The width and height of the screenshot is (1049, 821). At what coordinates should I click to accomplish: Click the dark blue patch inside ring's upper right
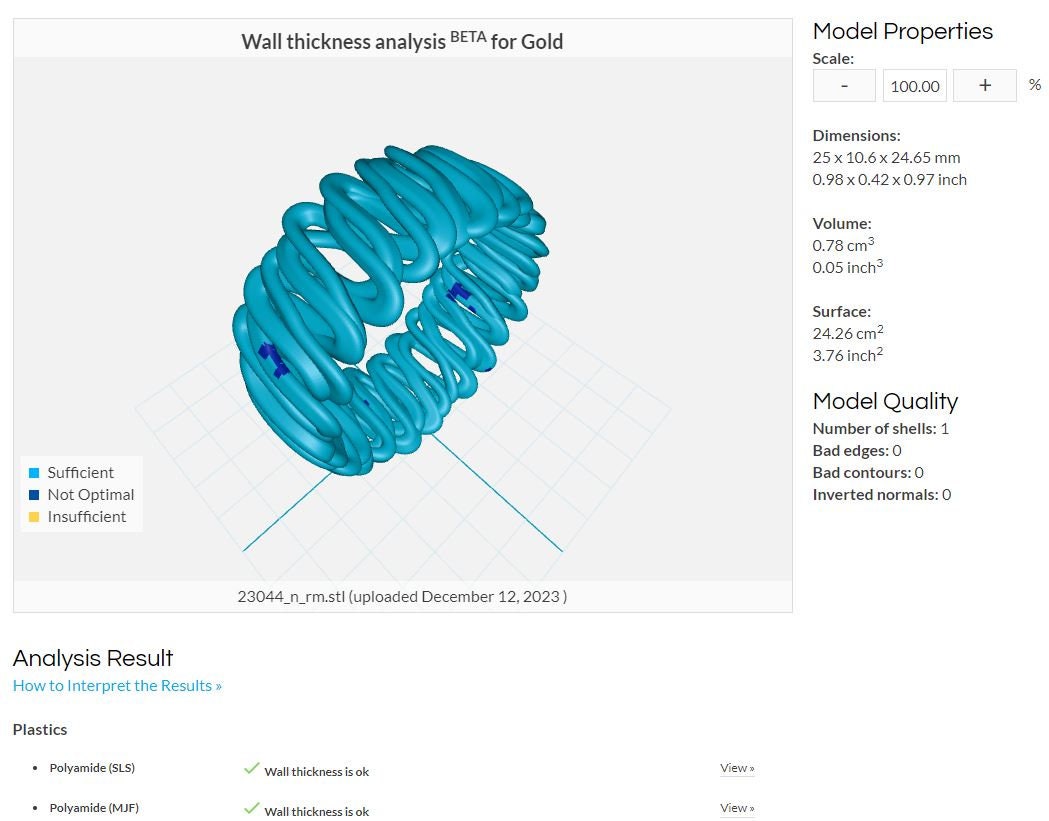click(x=460, y=295)
